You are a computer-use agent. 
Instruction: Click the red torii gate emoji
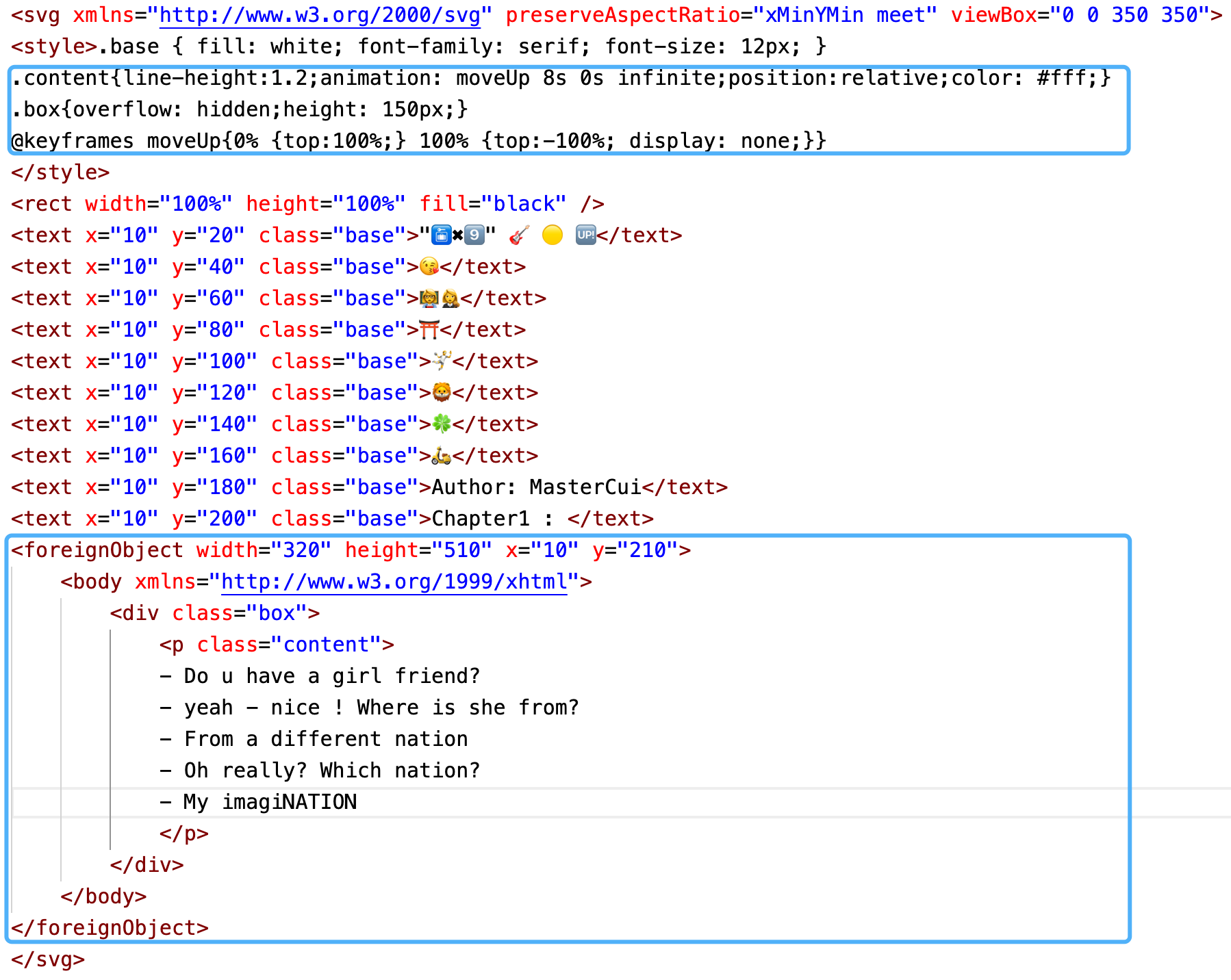tap(429, 330)
